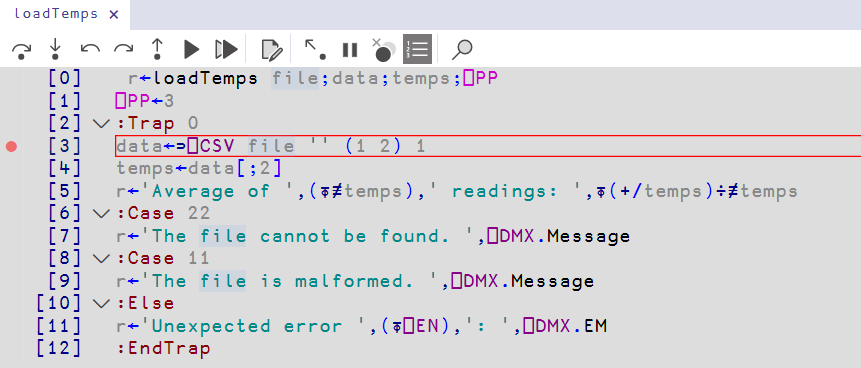Click '⎕PP←3' on line 1
Image resolution: width=861 pixels, height=368 pixels.
145,101
